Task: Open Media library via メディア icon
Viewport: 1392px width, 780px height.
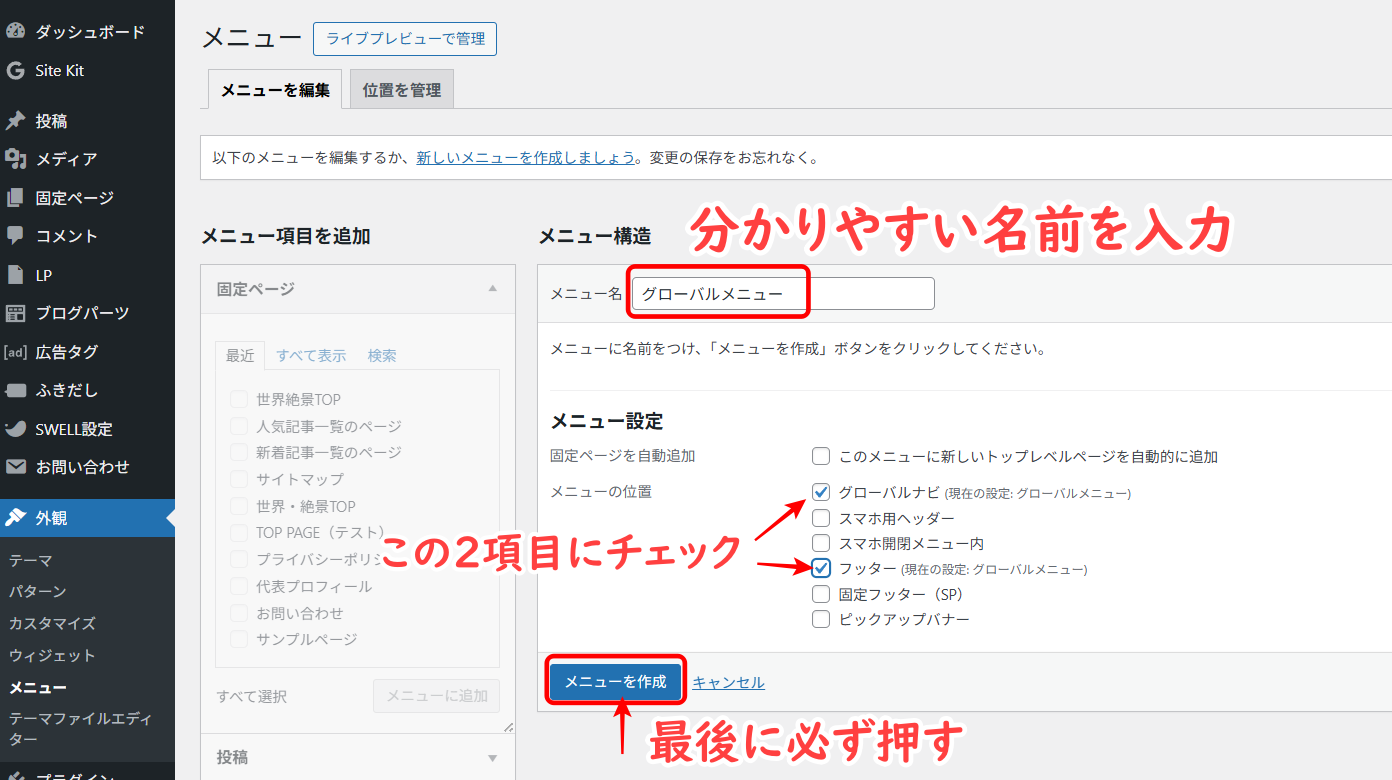Action: click(x=15, y=159)
